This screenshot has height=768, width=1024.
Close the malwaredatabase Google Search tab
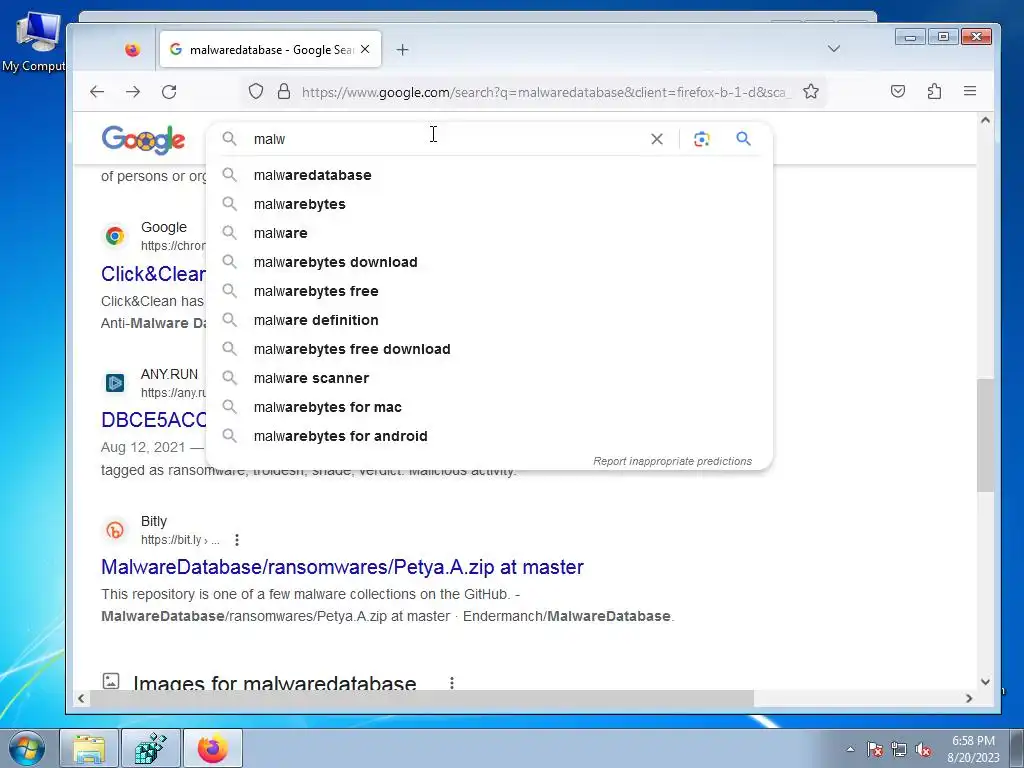[365, 49]
